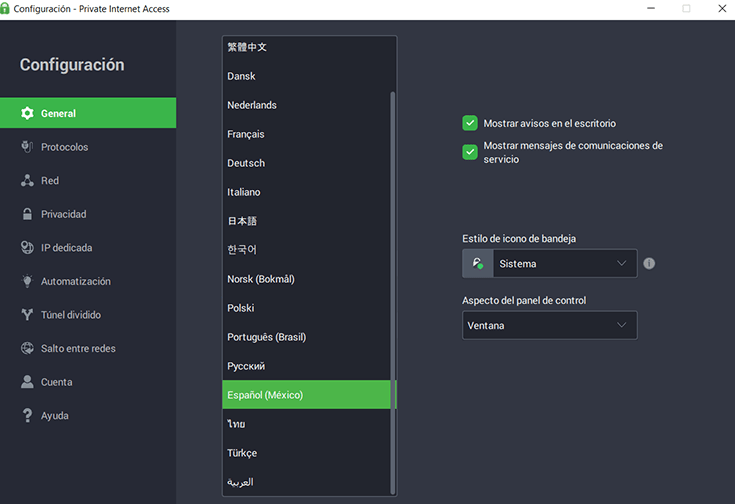Viewport: 735px width, 504px height.
Task: Select العربية in the language list
Action: [x=306, y=481]
